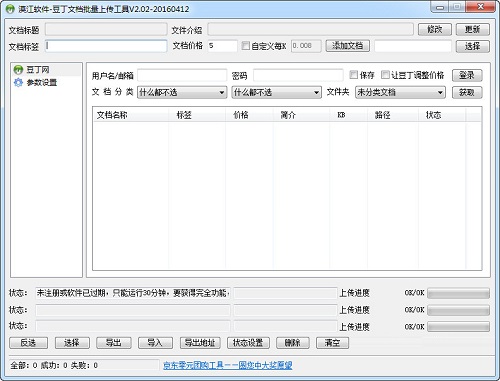This screenshot has height=381, width=500.
Task: Toggle the 让豆丁调整价格 checkbox
Action: 385,75
